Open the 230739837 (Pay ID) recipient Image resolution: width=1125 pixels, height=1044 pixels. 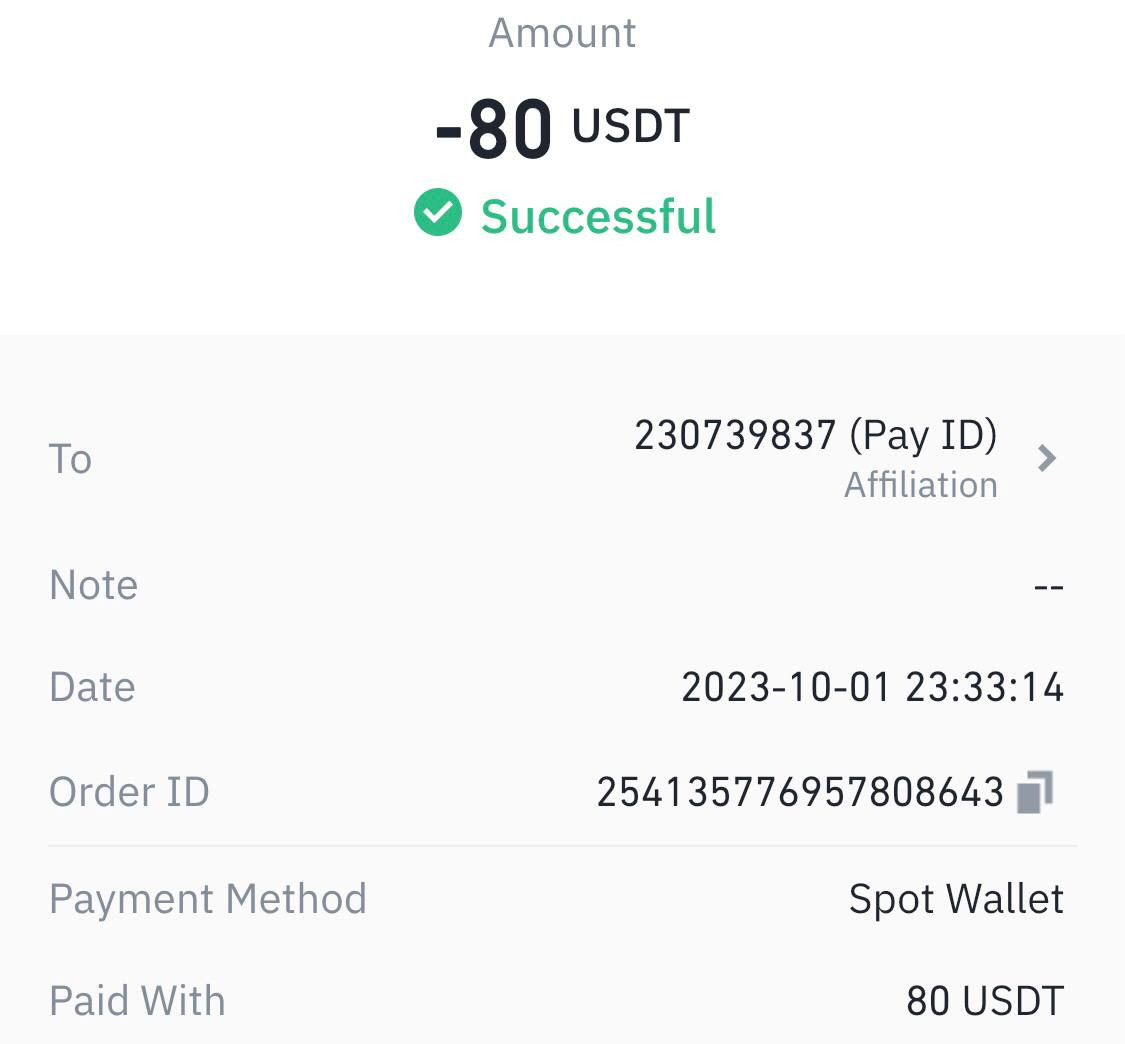[816, 435]
